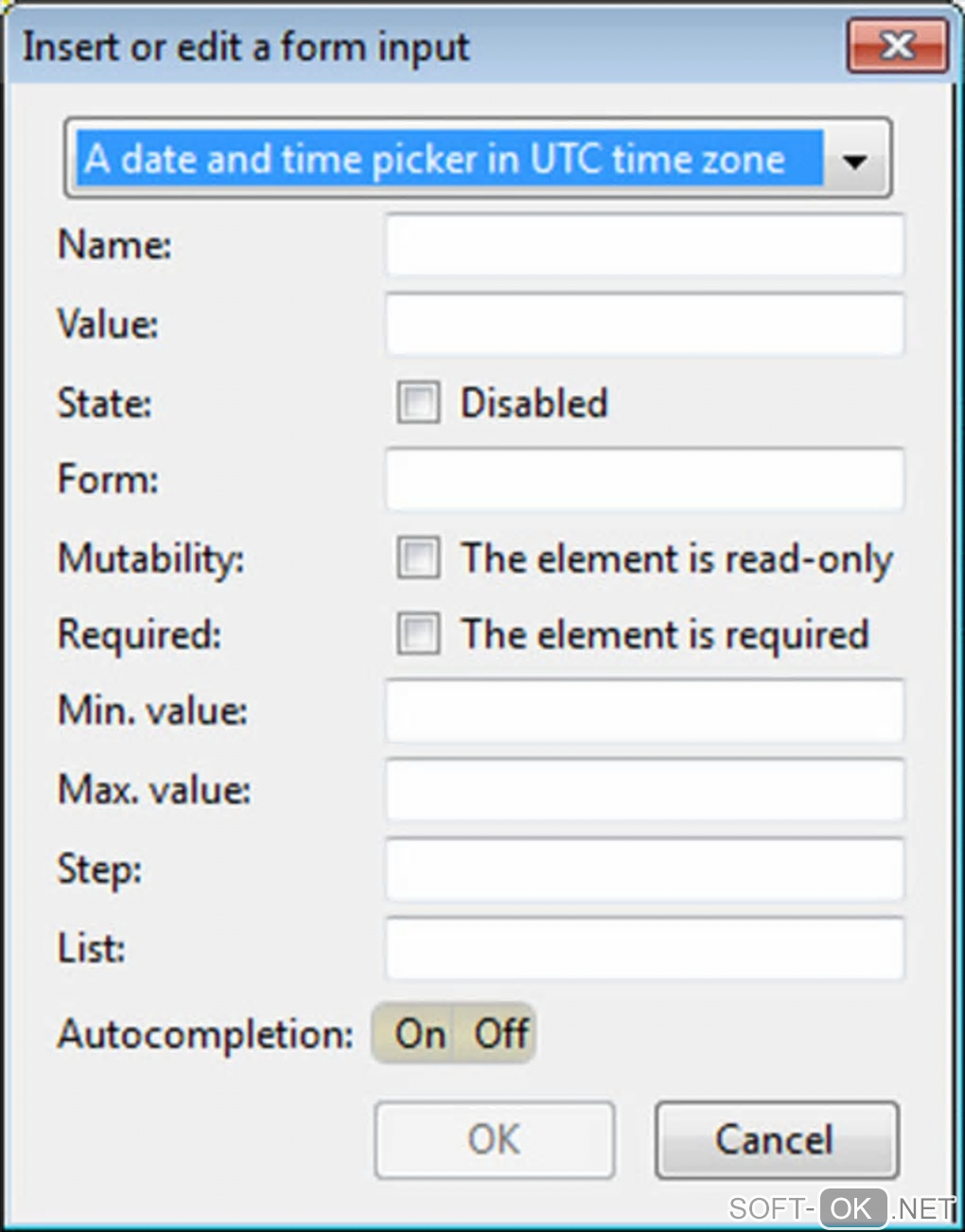Click the 'Disabled' label text

tap(534, 404)
